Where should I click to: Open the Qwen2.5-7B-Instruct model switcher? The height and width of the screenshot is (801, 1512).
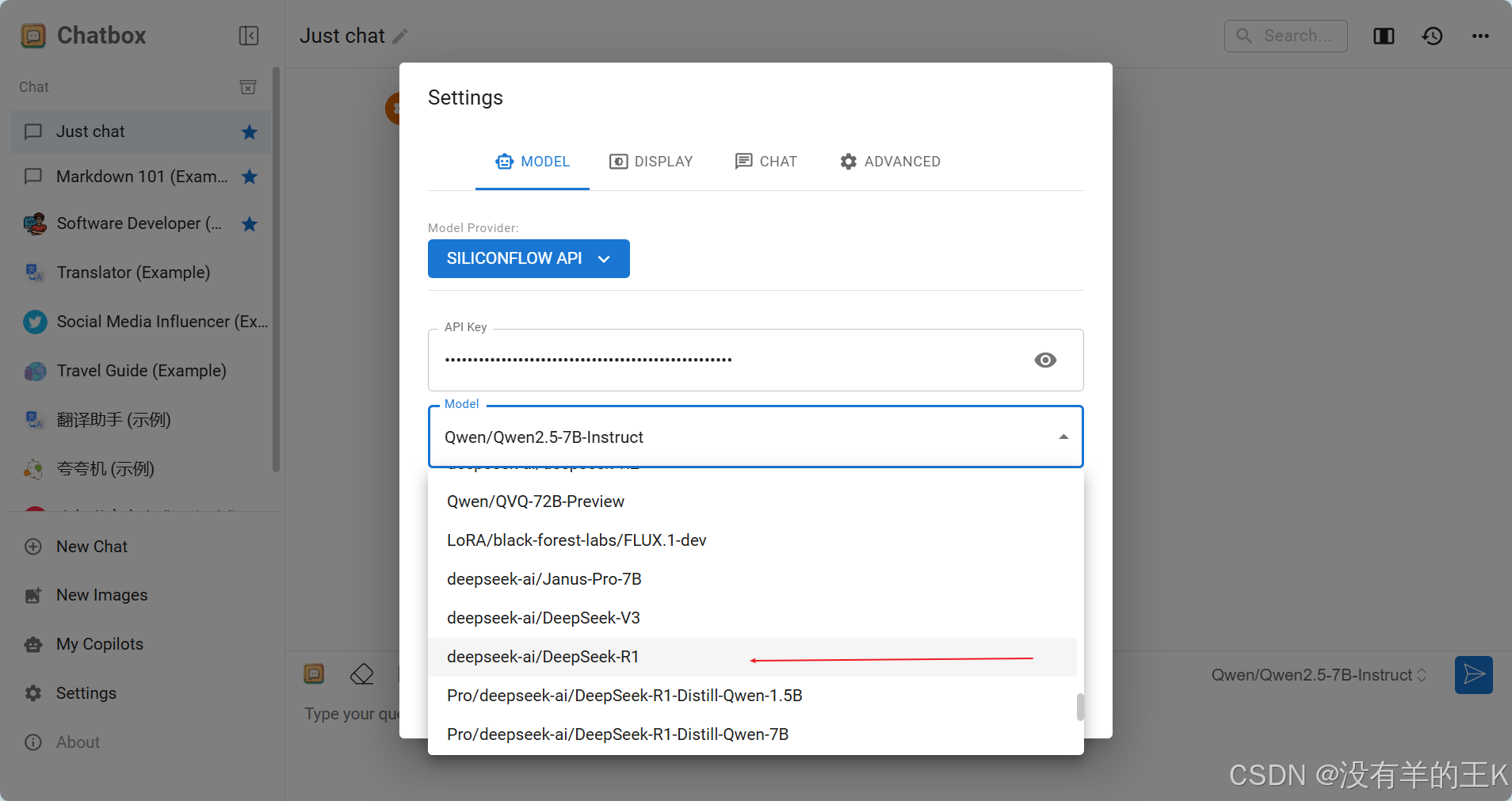1319,675
